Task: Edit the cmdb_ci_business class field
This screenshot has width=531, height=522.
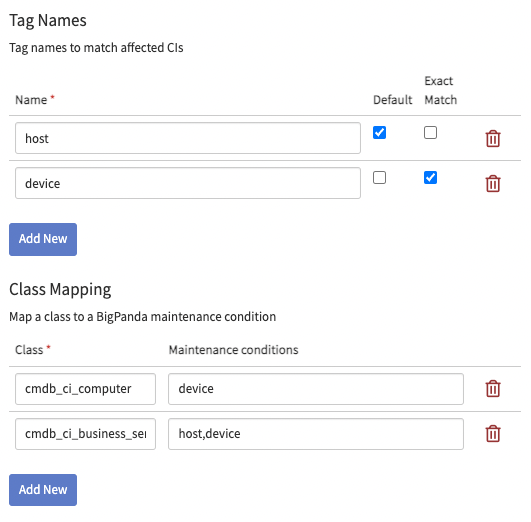Action: 85,434
